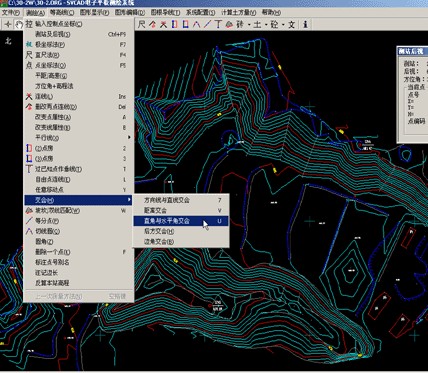
Task: Click the 土 earth structure toolbar icon
Action: (257, 24)
